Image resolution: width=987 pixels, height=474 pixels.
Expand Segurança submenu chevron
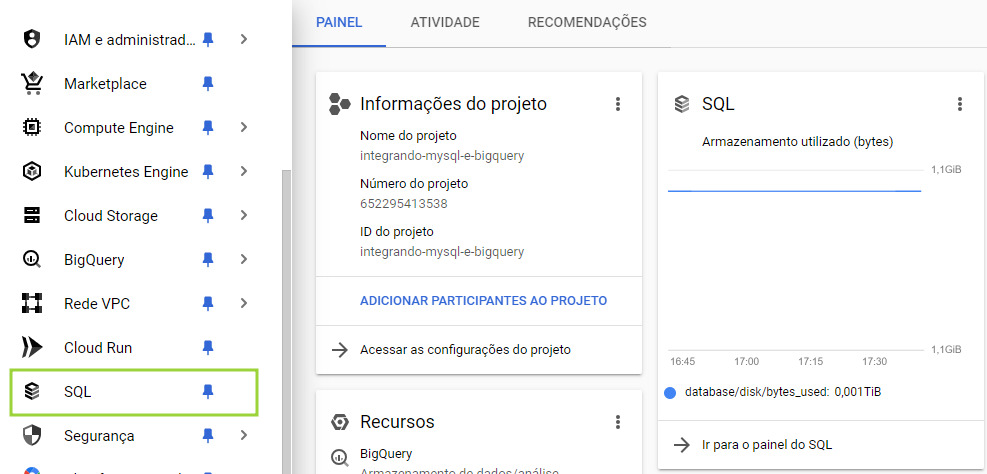coord(244,436)
